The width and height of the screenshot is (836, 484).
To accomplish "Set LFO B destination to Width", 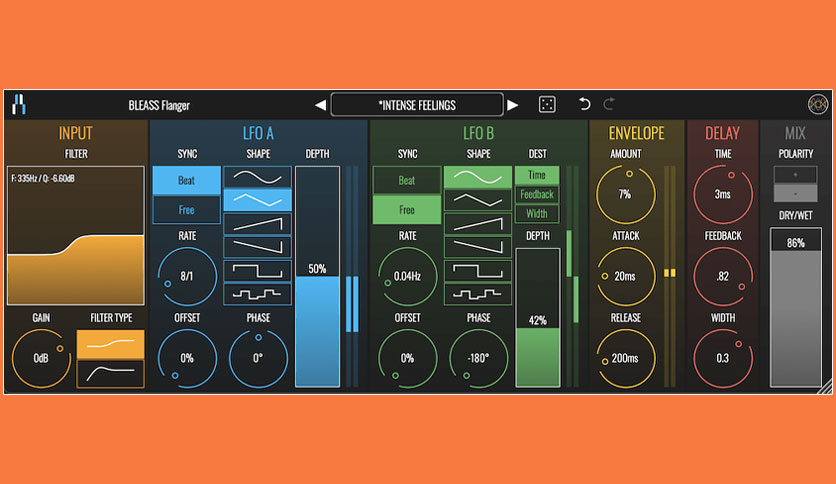I will coord(537,214).
